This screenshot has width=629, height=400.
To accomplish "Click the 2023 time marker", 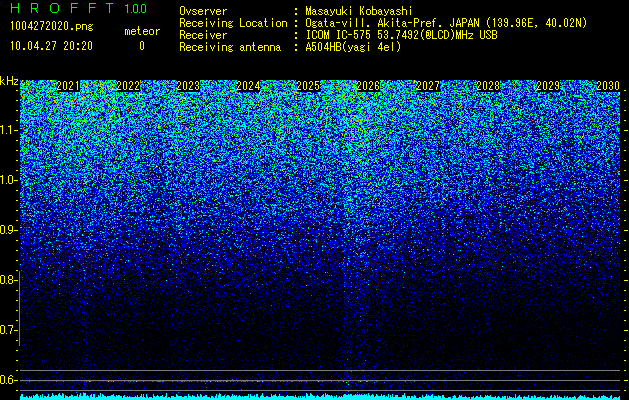I will click(188, 86).
